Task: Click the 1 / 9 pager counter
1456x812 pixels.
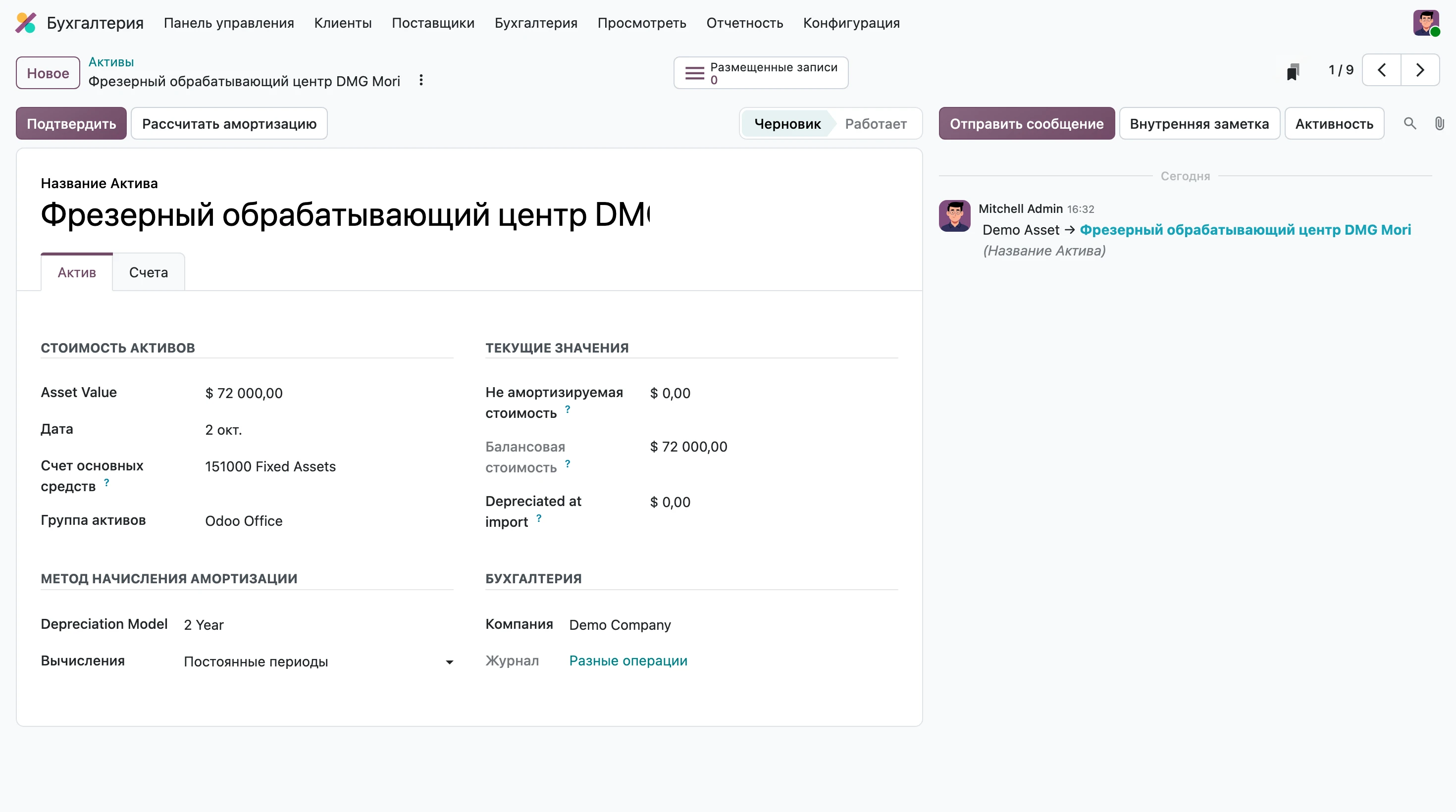Action: pyautogui.click(x=1341, y=70)
